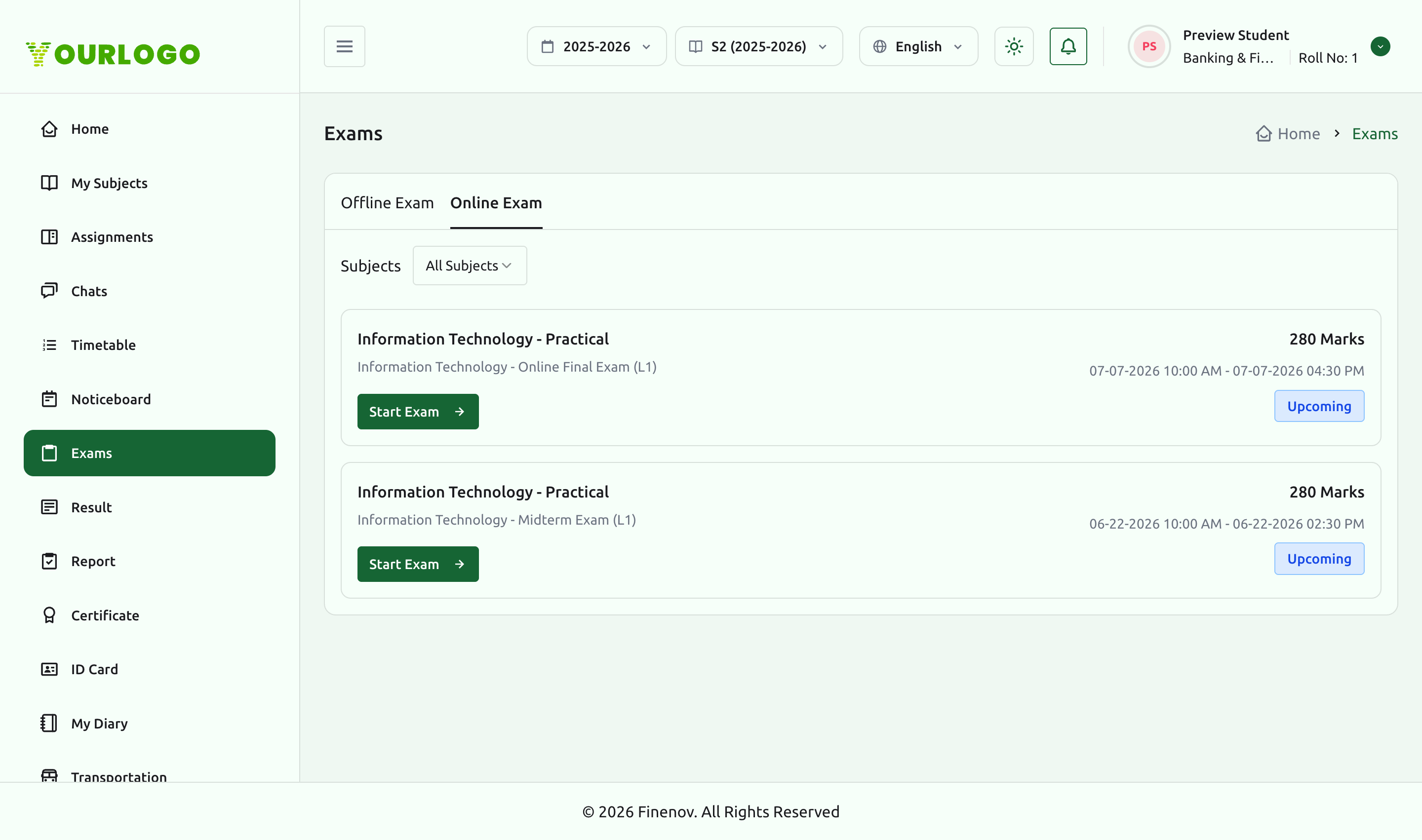Viewport: 1422px width, 840px height.
Task: Open Assignments from the sidebar
Action: pyautogui.click(x=150, y=236)
